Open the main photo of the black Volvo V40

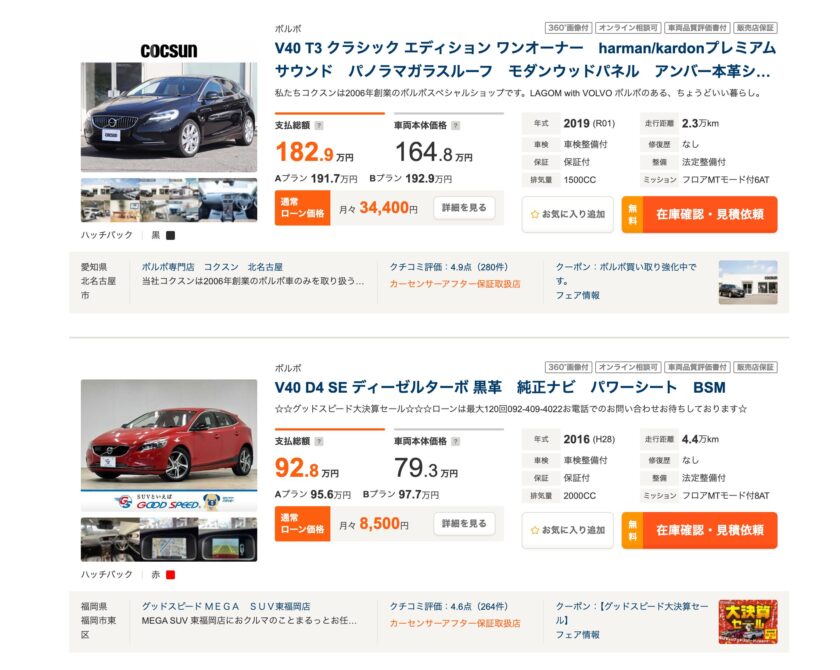coord(168,118)
